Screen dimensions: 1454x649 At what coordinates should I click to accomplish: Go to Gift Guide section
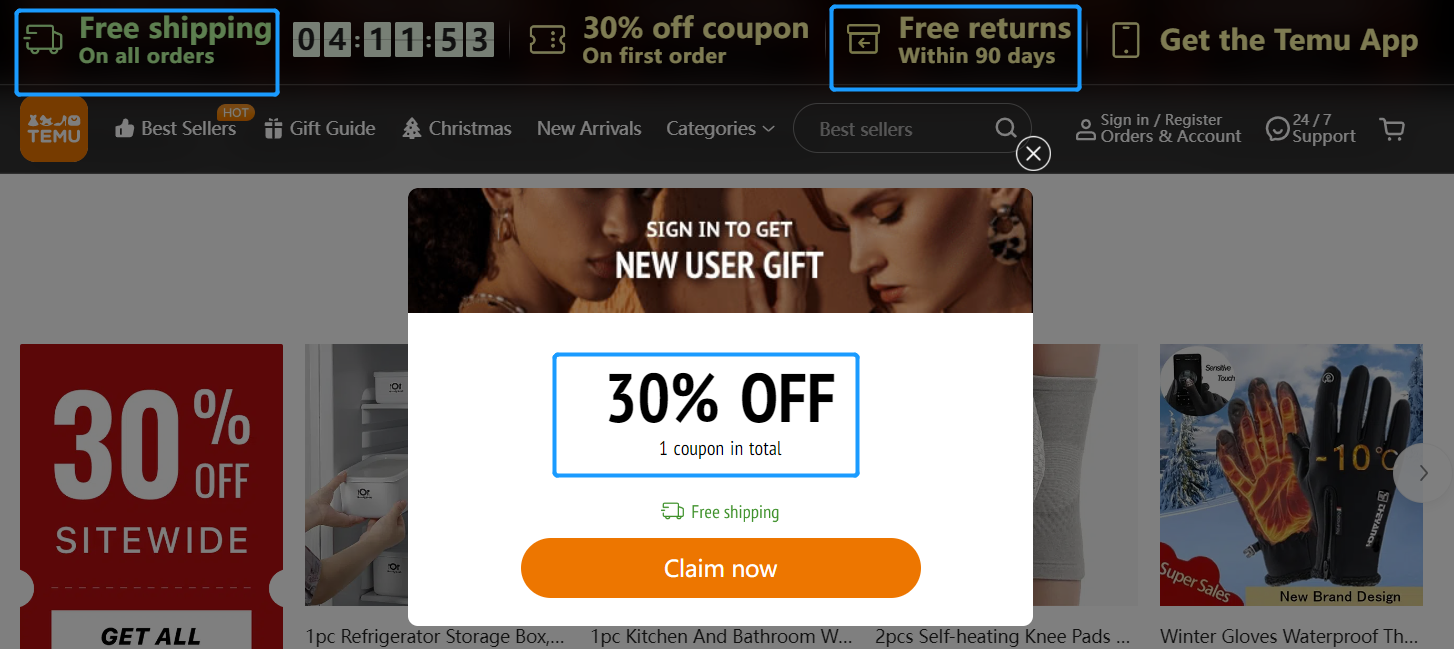320,128
